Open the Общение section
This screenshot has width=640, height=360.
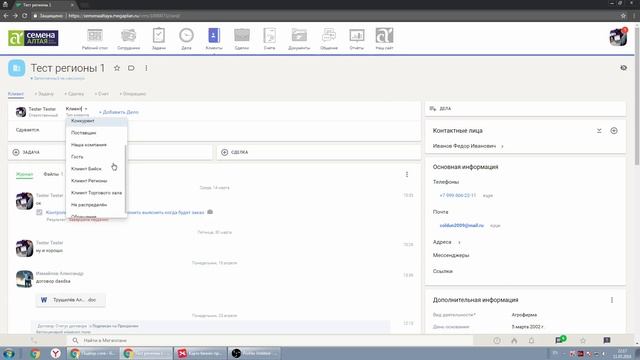coord(329,39)
